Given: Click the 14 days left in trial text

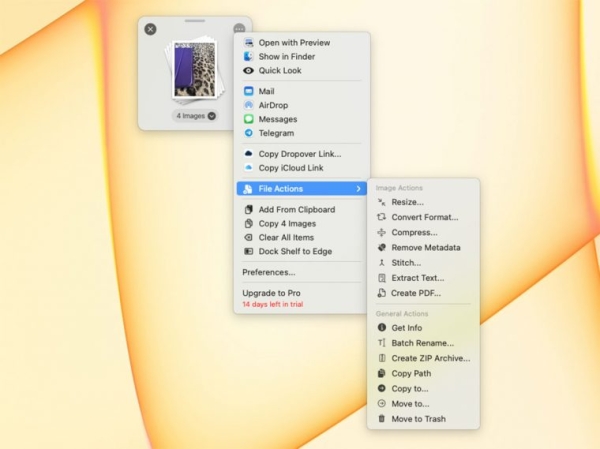Looking at the screenshot, I should tap(272, 304).
